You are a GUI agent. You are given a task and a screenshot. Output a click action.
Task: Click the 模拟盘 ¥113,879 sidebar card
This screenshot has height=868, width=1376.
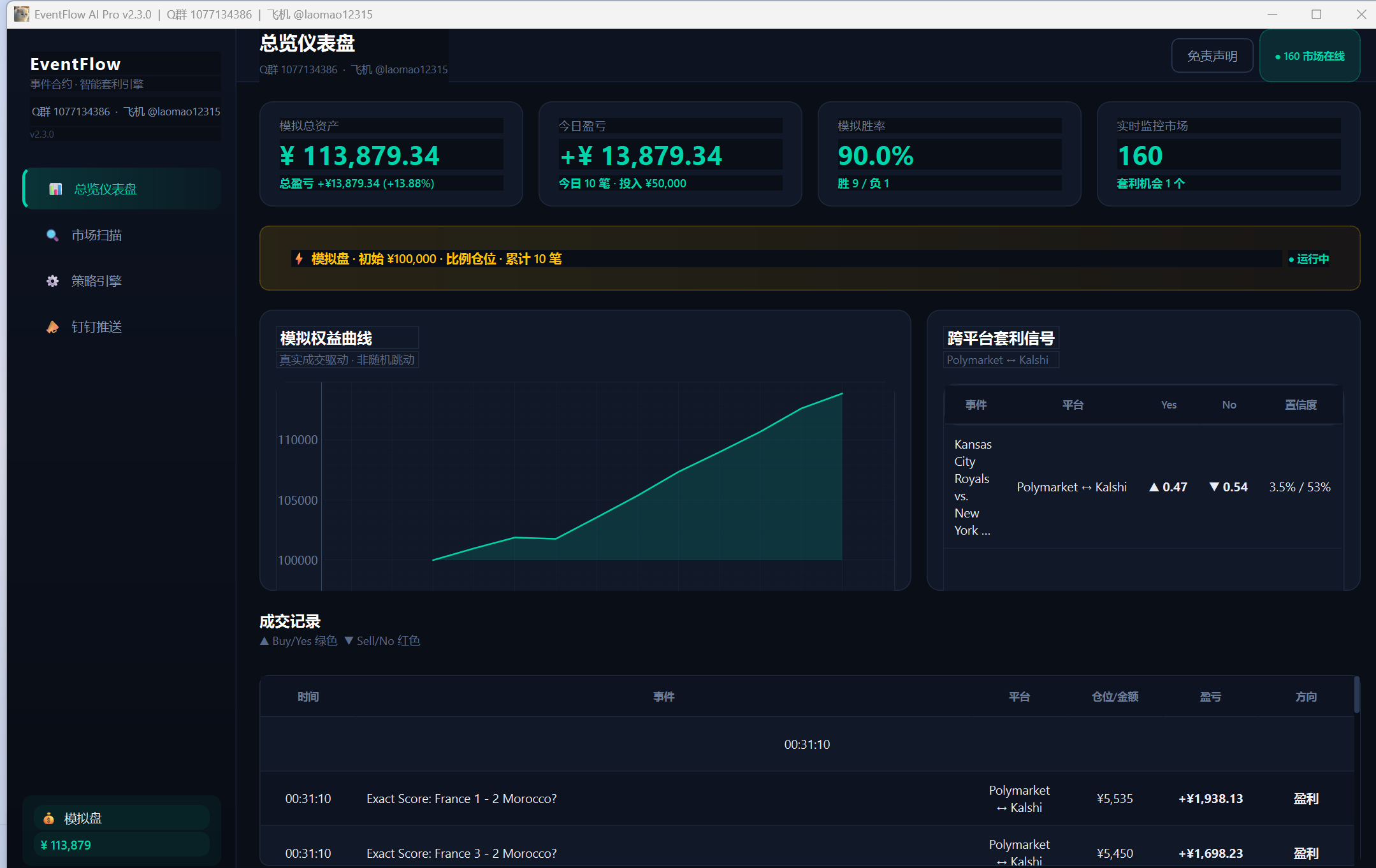click(x=122, y=831)
